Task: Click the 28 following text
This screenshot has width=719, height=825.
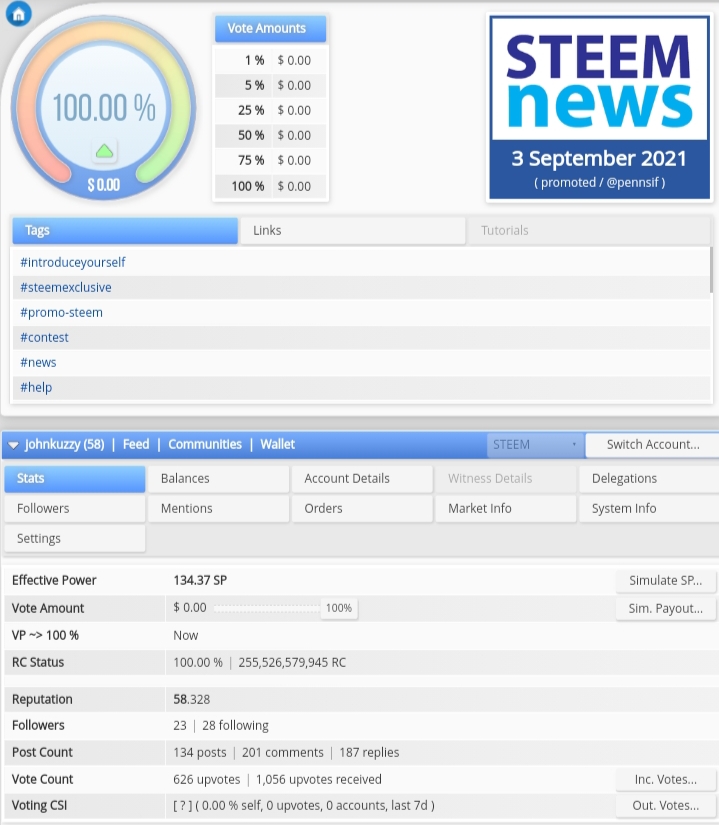Action: (235, 726)
